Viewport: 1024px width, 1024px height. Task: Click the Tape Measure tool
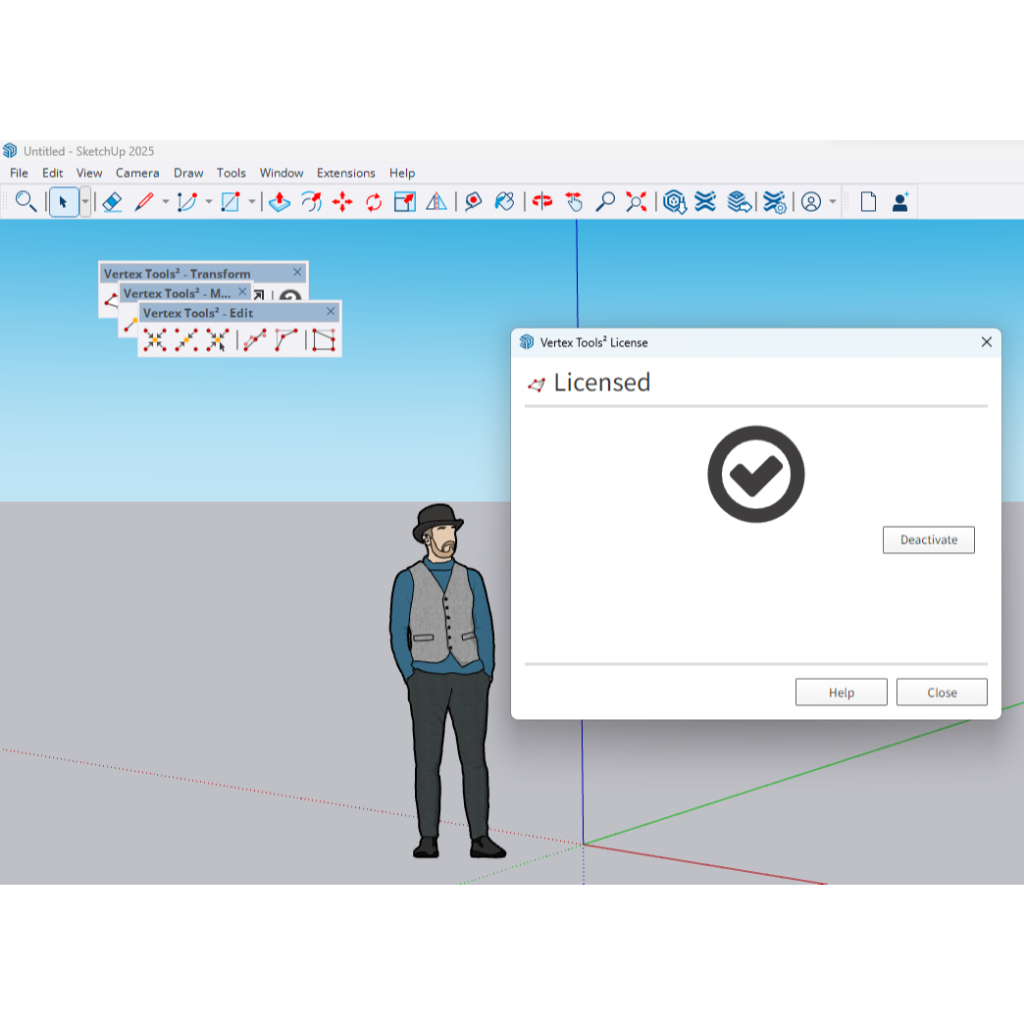pyautogui.click(x=473, y=202)
